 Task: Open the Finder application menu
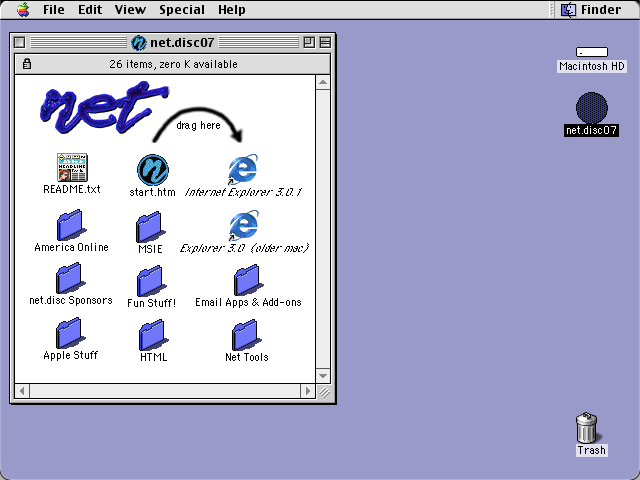tap(591, 9)
